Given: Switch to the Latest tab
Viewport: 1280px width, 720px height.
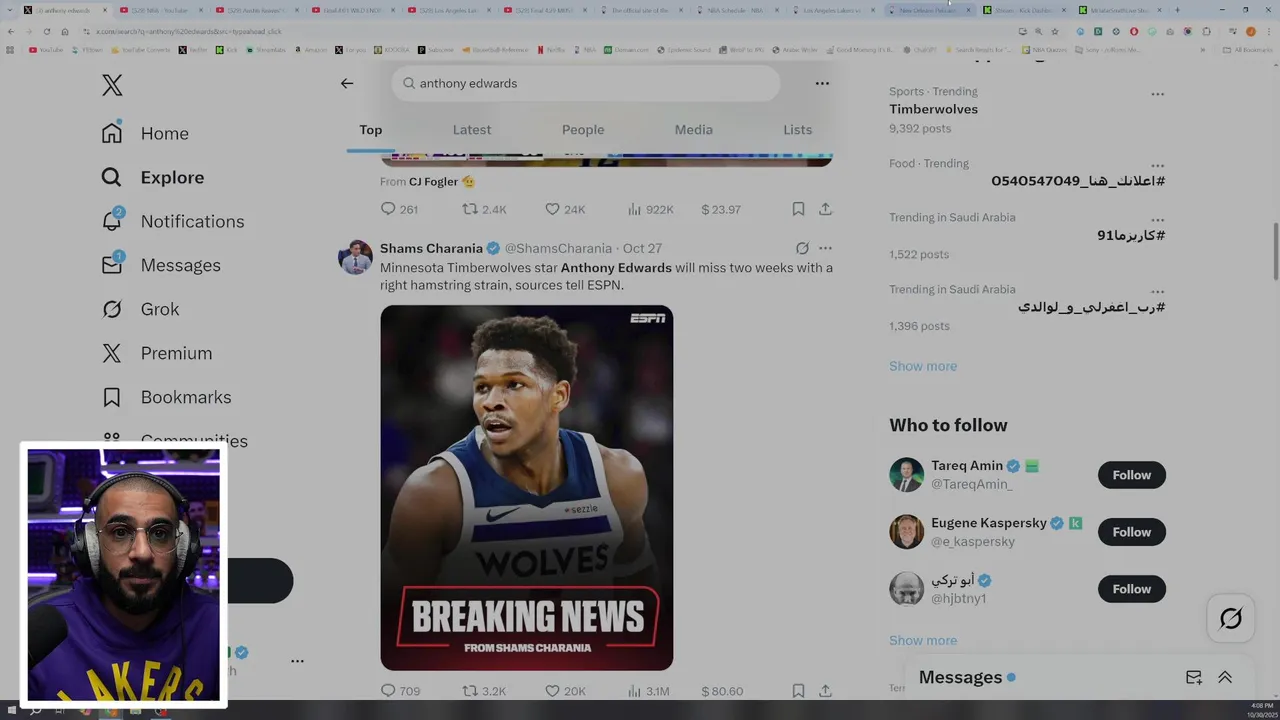Looking at the screenshot, I should (472, 130).
